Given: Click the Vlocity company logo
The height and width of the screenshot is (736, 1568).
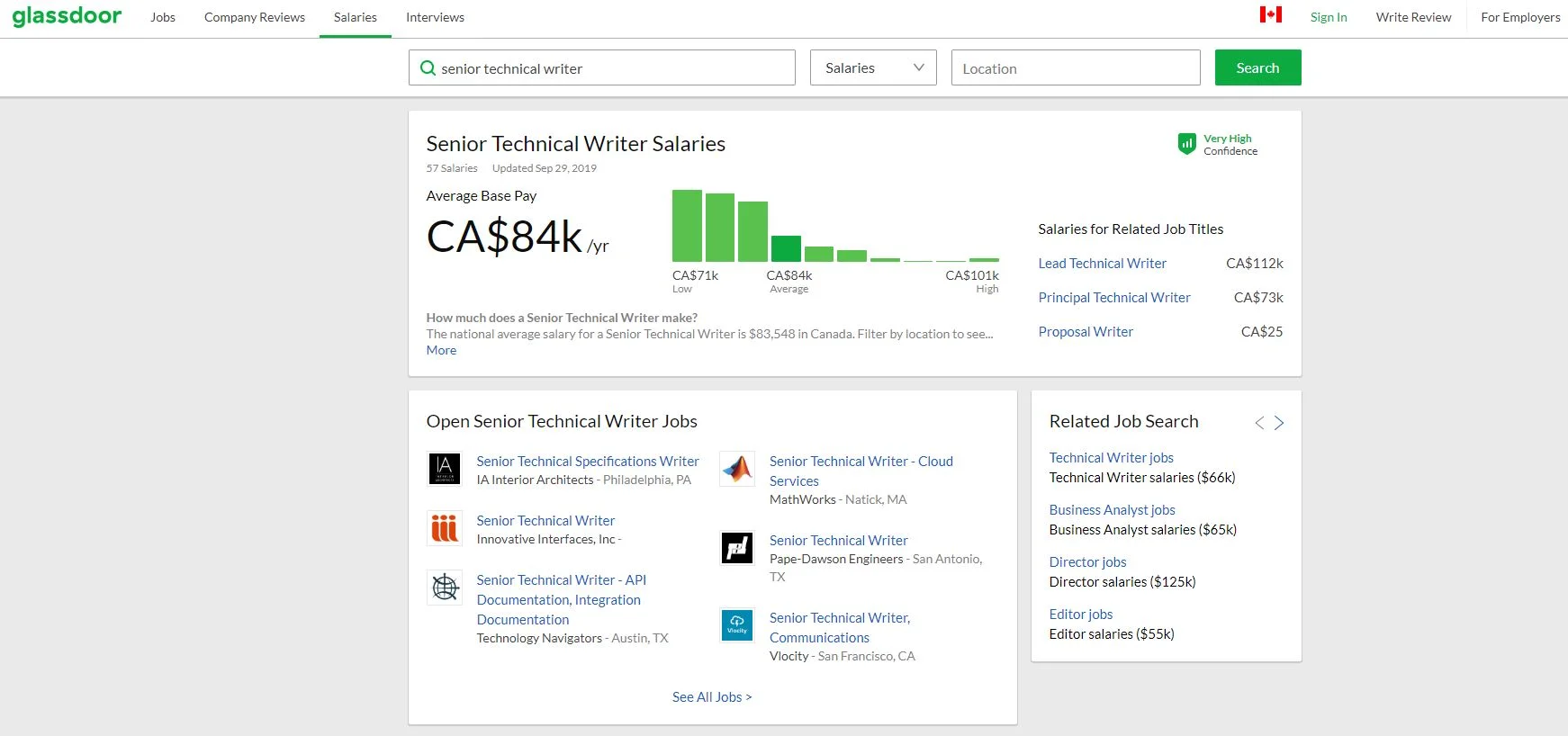Looking at the screenshot, I should tap(737, 625).
